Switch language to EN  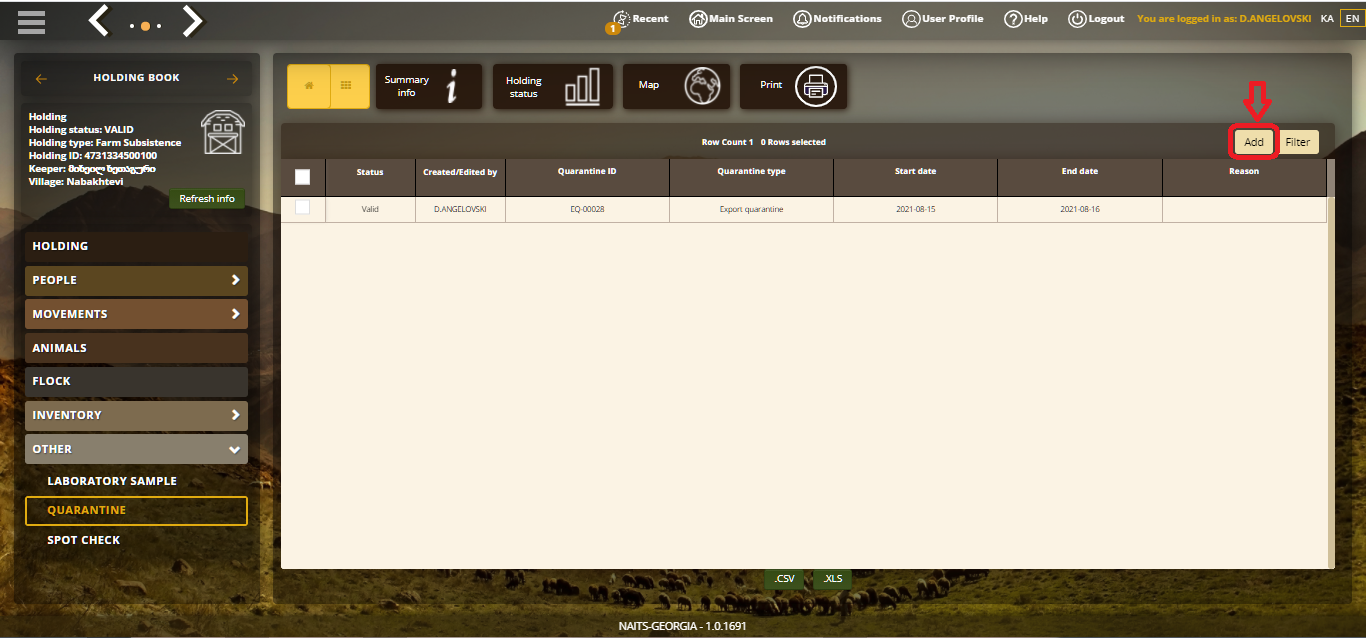[1352, 19]
